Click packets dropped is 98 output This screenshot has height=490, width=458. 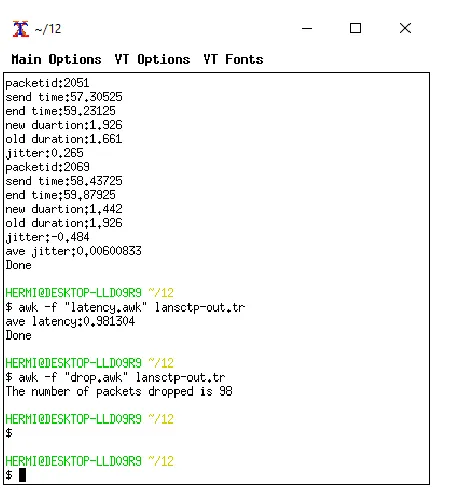coord(119,391)
